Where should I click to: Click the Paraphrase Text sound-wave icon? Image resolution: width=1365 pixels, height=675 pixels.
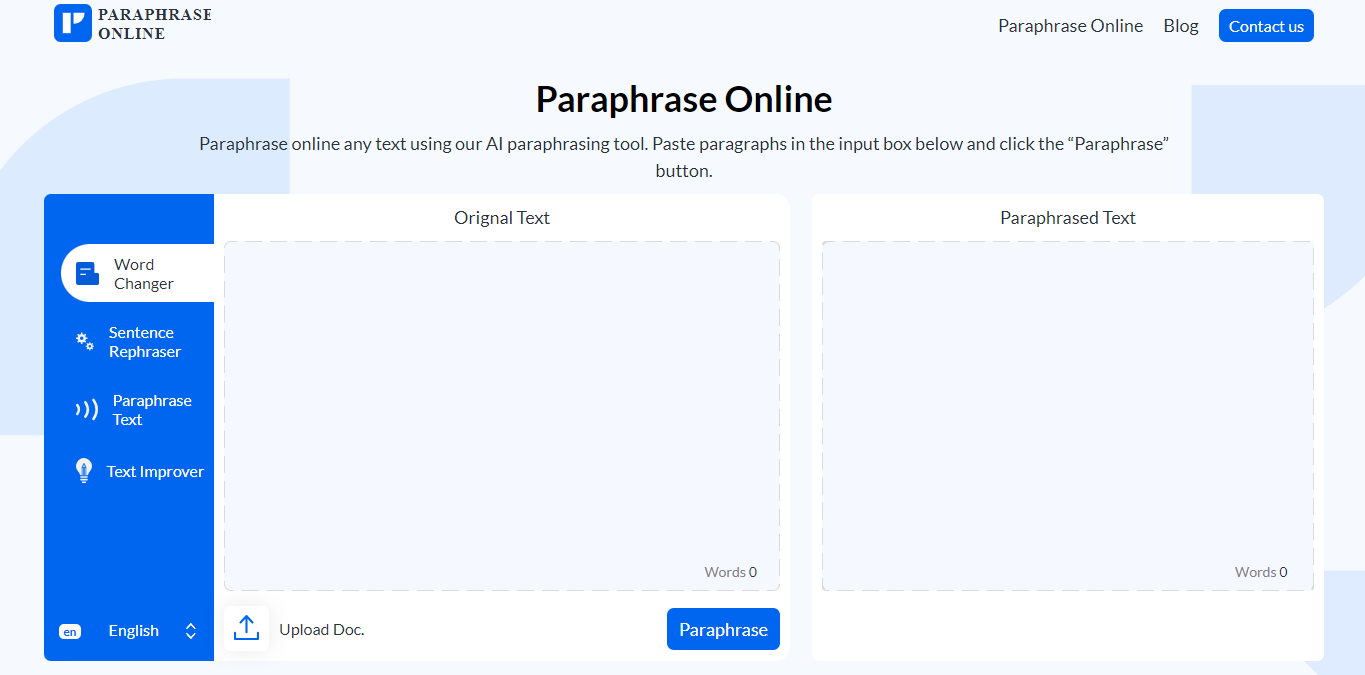pyautogui.click(x=87, y=410)
